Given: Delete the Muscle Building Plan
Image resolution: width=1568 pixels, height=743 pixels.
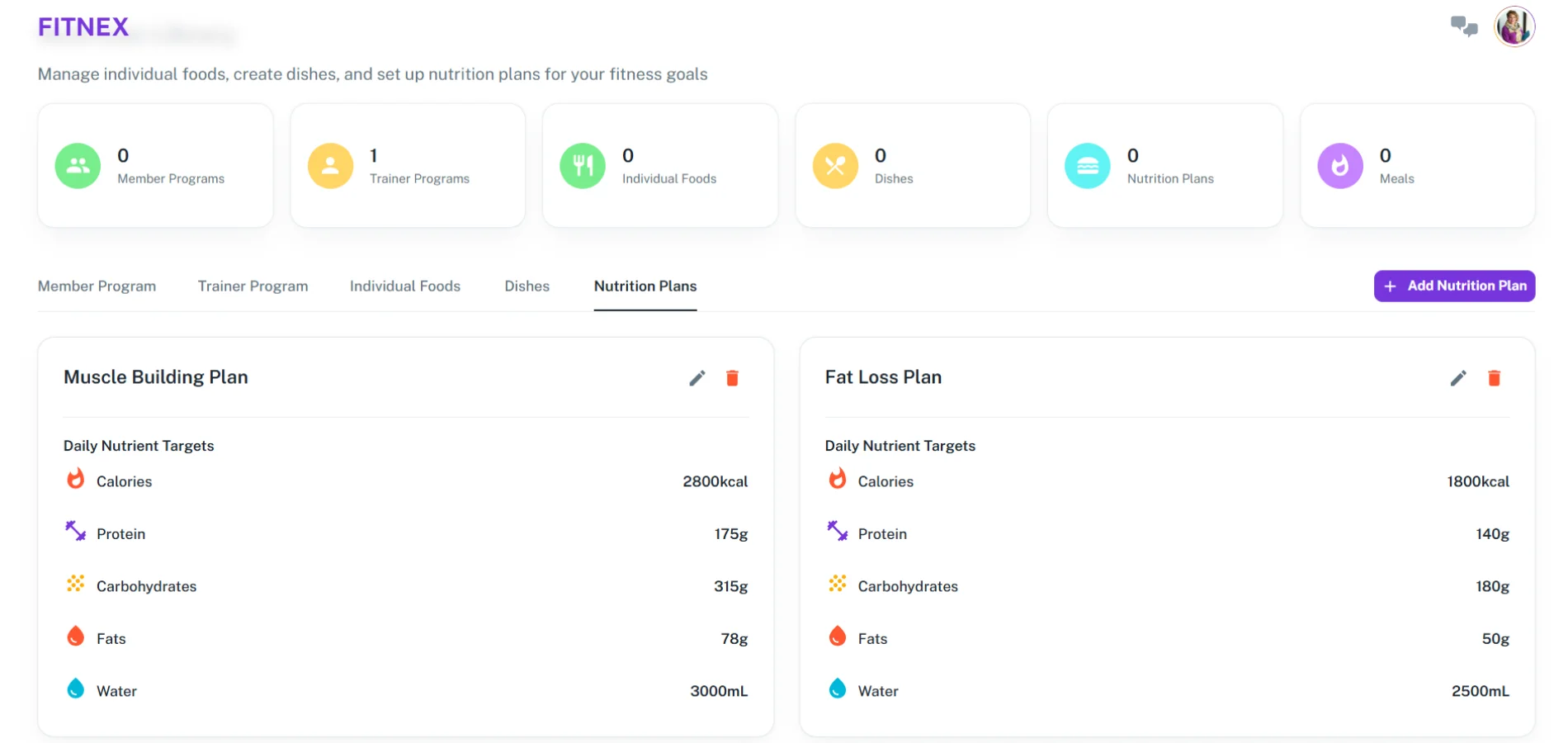Looking at the screenshot, I should [x=732, y=378].
